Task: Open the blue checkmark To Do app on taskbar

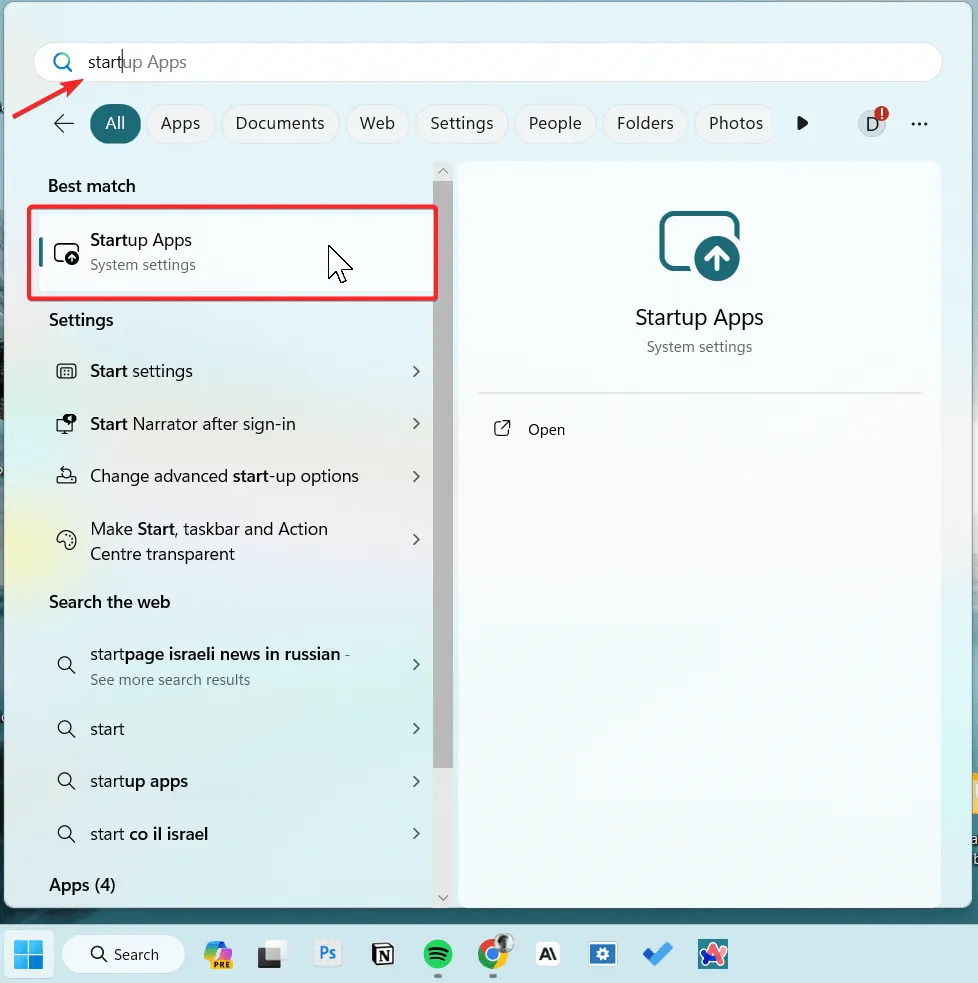Action: pyautogui.click(x=658, y=954)
